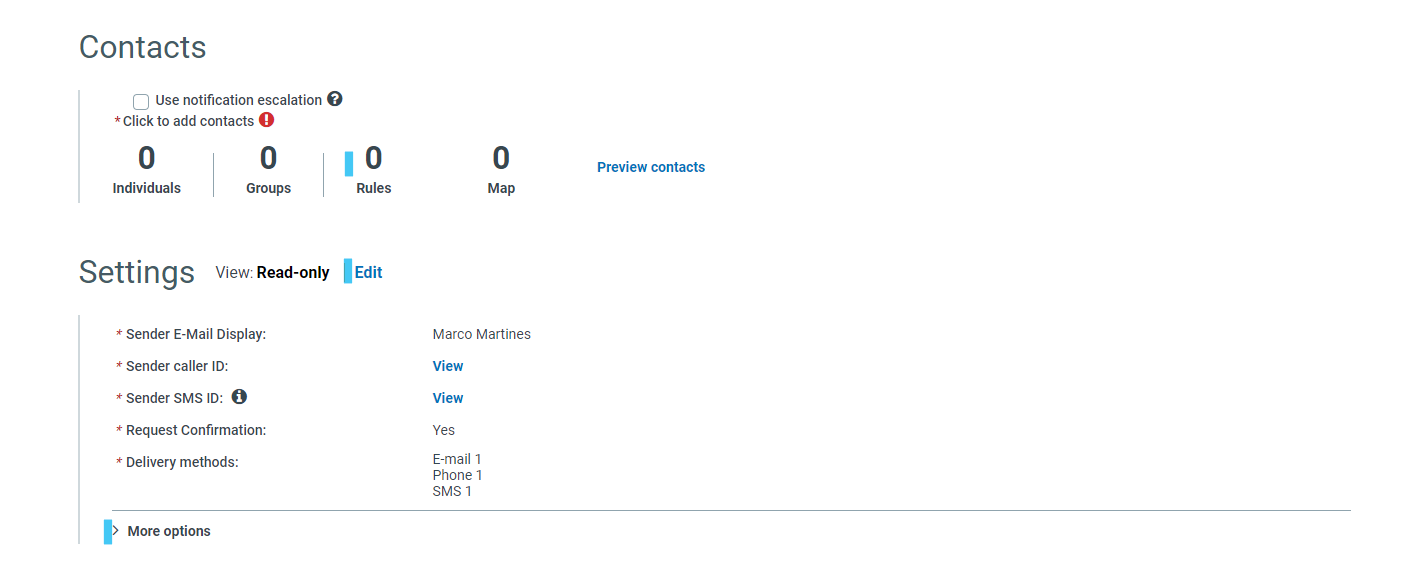The height and width of the screenshot is (587, 1415).
Task: Collapse the More options panel
Action: coord(168,531)
